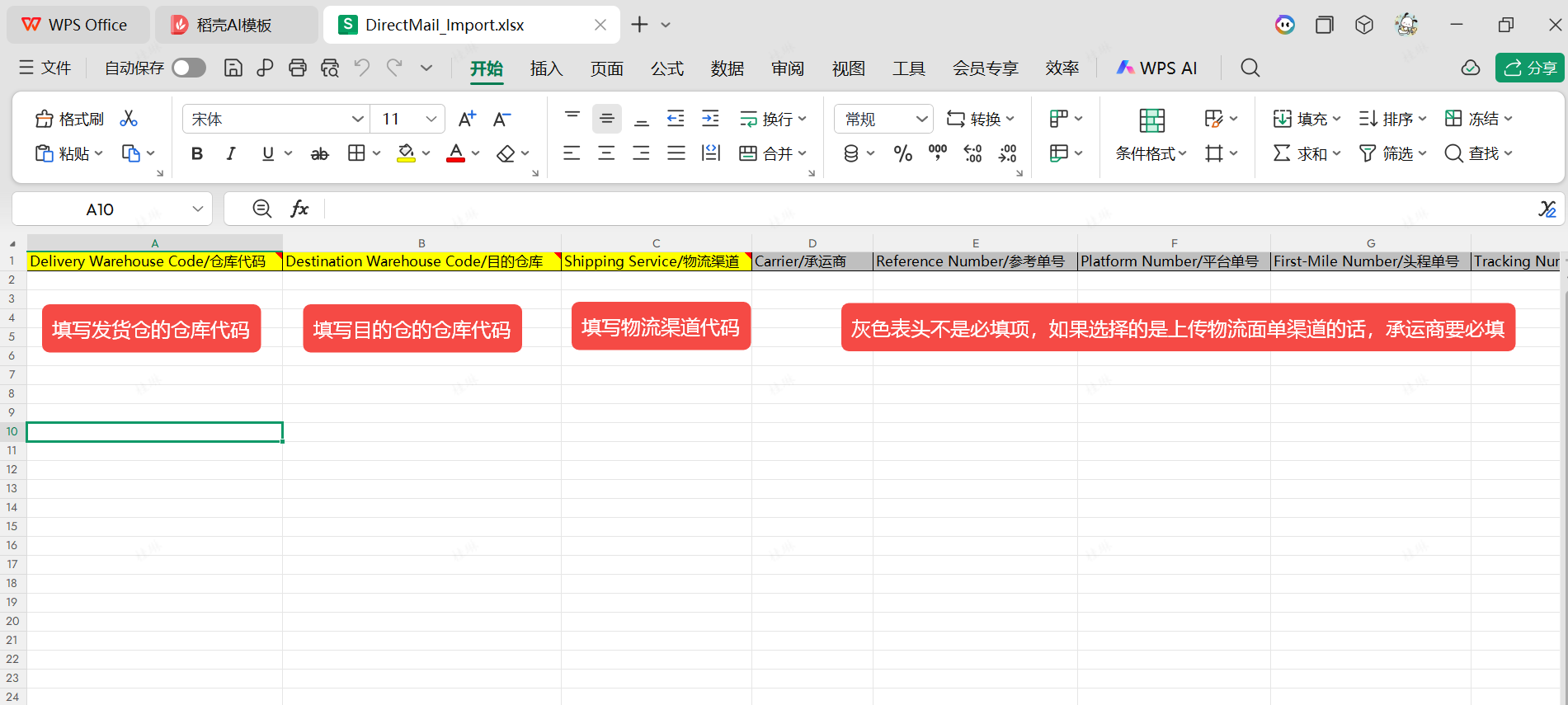Click the zoom icon in formula bar

click(262, 209)
